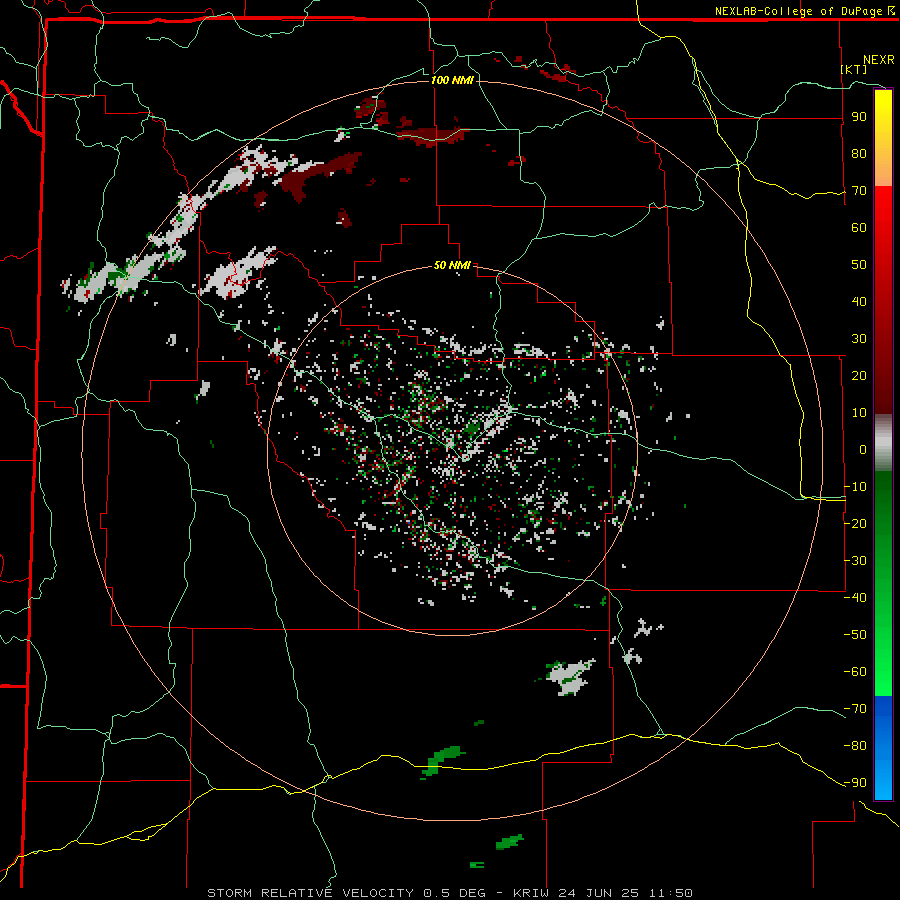Click the 0 value on the velocity scale
Screen dimensions: 900x900
[x=863, y=450]
